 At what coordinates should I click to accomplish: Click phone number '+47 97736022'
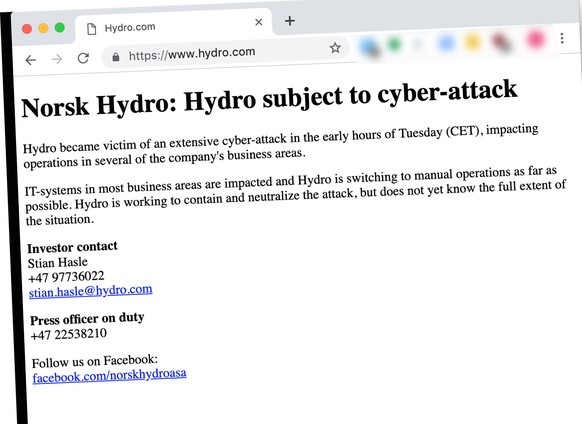(66, 277)
